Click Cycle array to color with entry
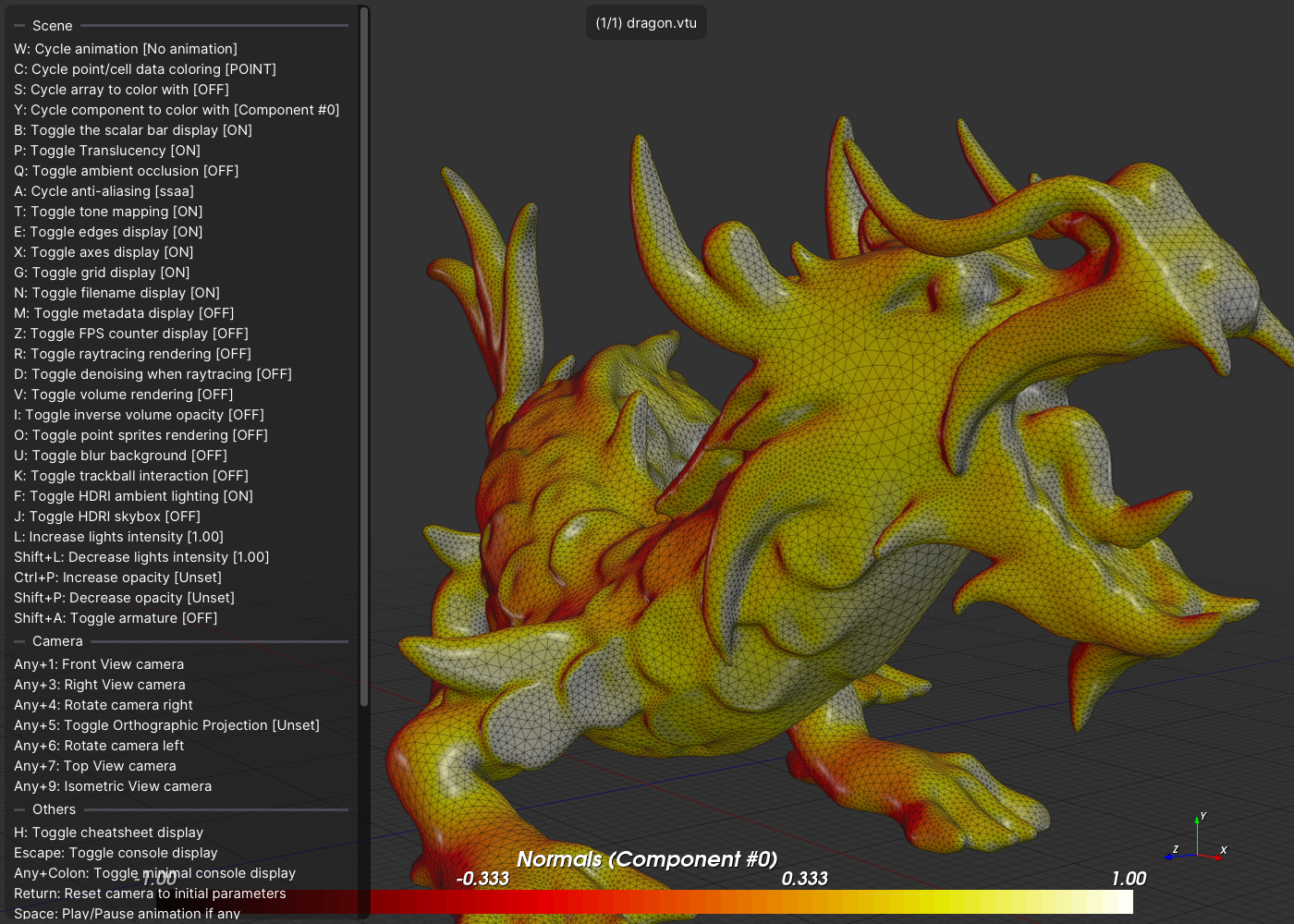This screenshot has width=1294, height=924. click(x=121, y=90)
